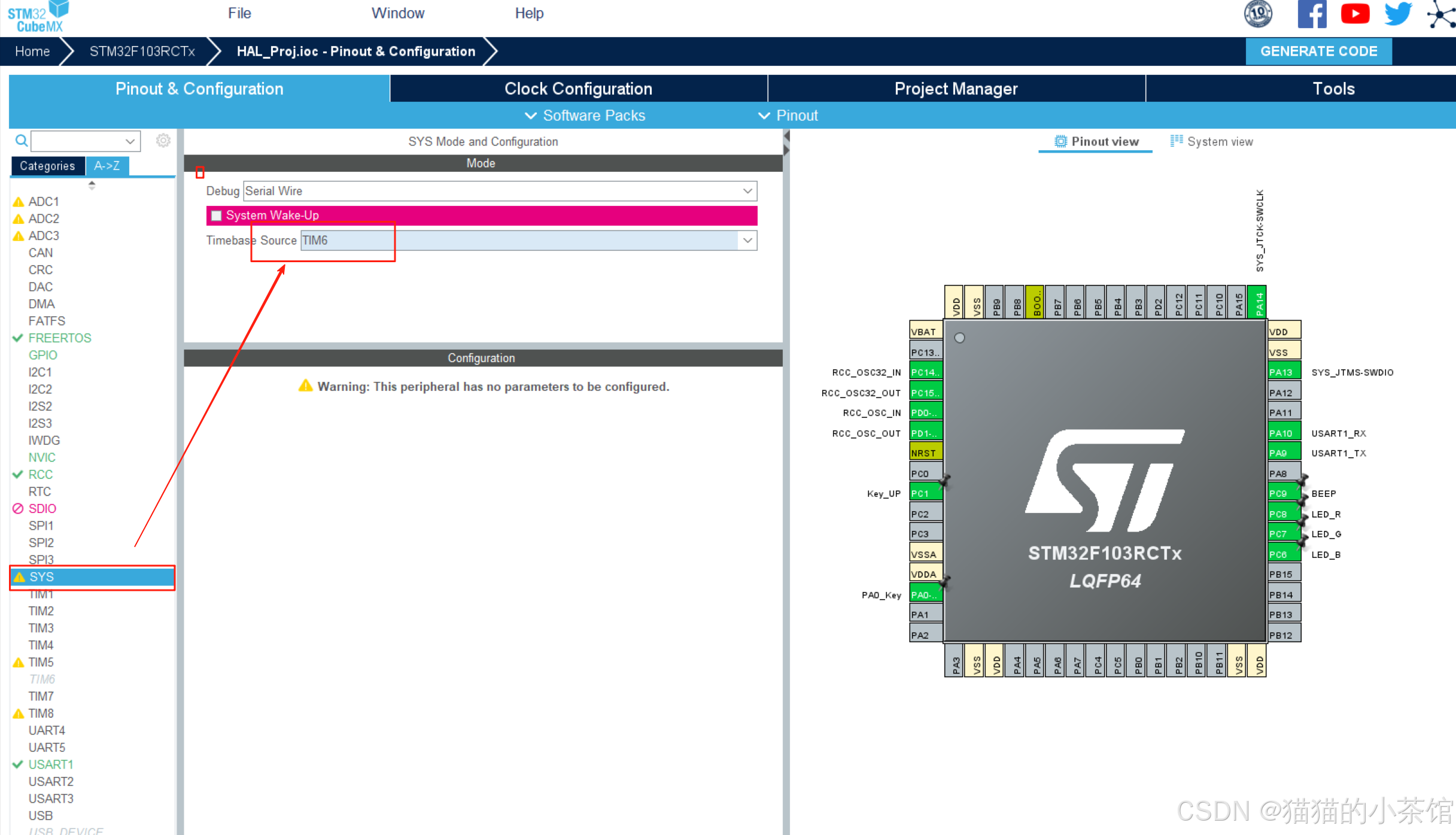1456x835 pixels.
Task: Click the PA14 pin on the chip
Action: tap(1259, 302)
